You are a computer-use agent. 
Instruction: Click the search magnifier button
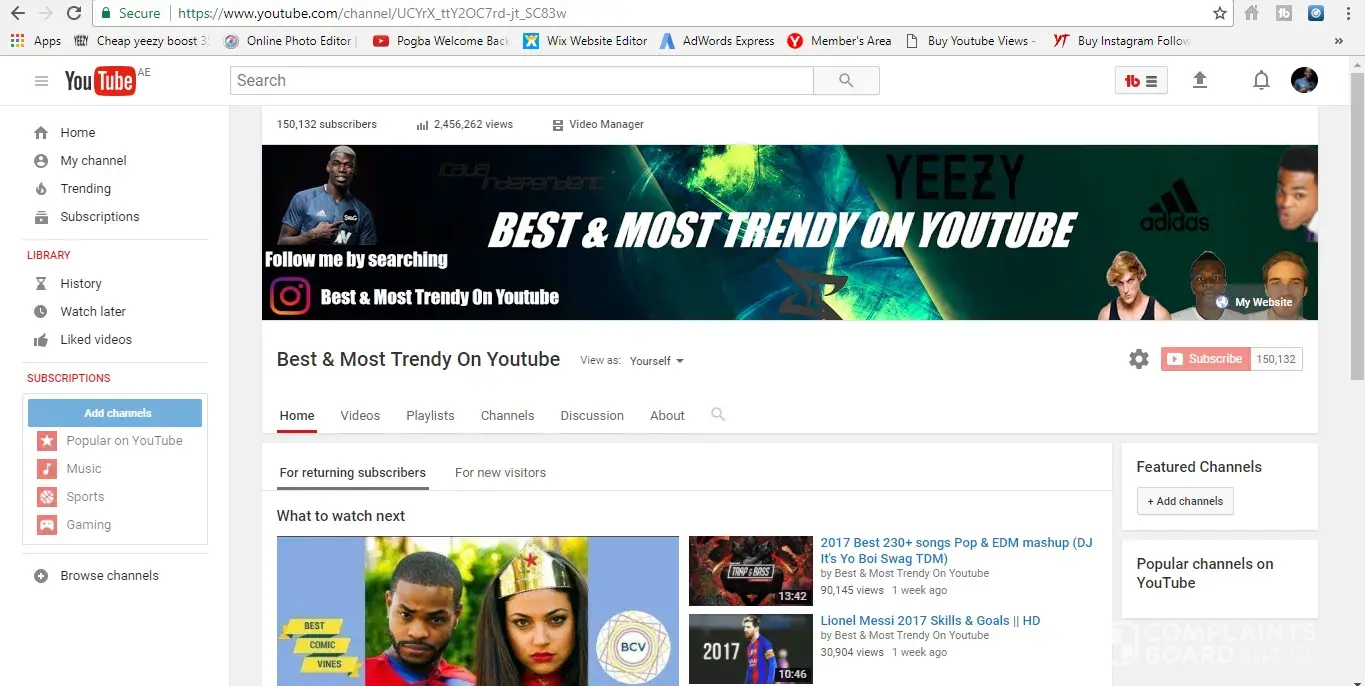pyautogui.click(x=846, y=81)
